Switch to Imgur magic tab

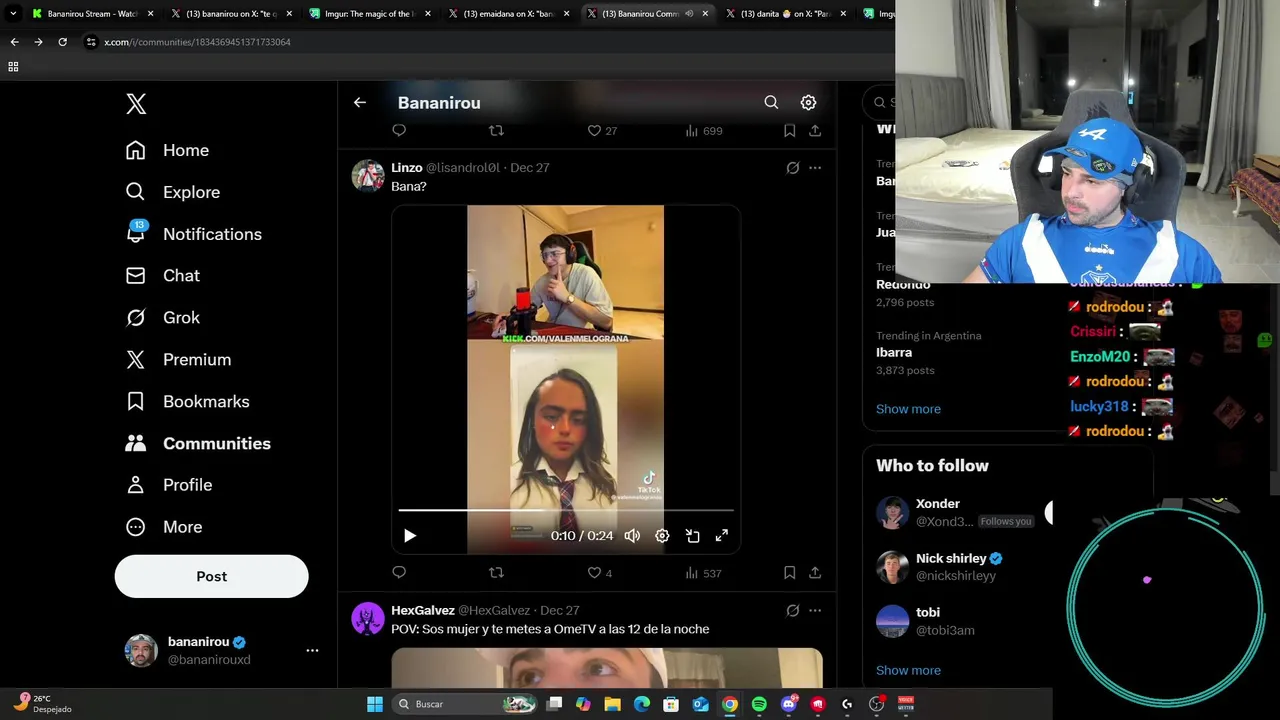point(369,14)
